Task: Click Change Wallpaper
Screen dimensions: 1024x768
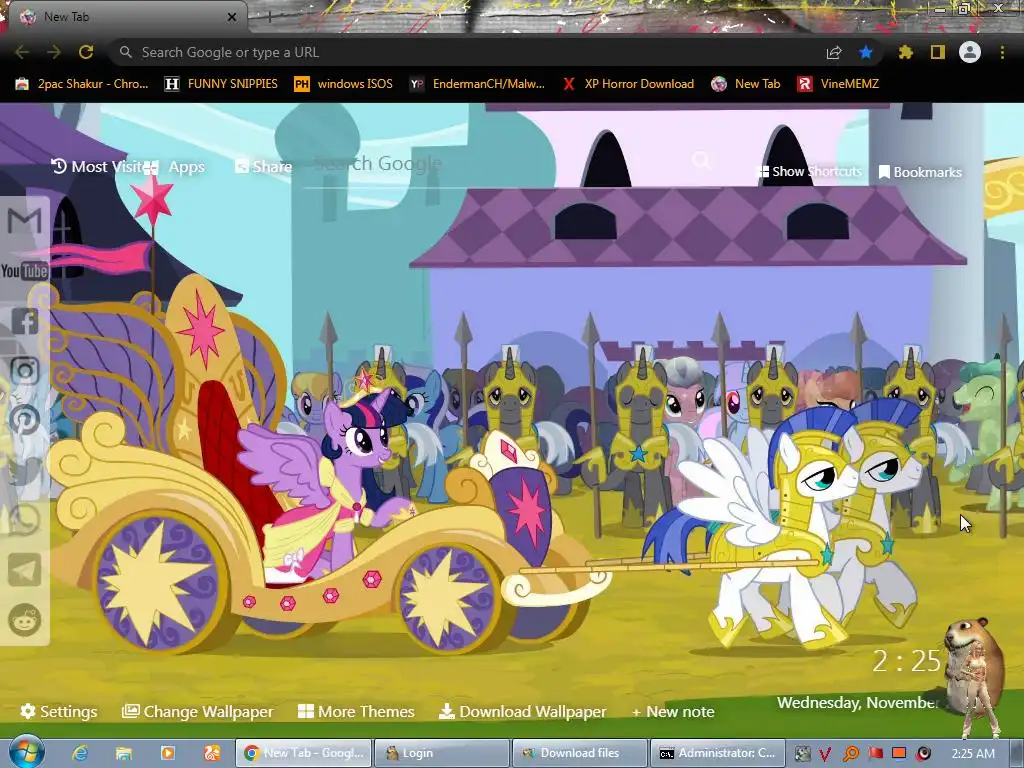Action: 197,711
